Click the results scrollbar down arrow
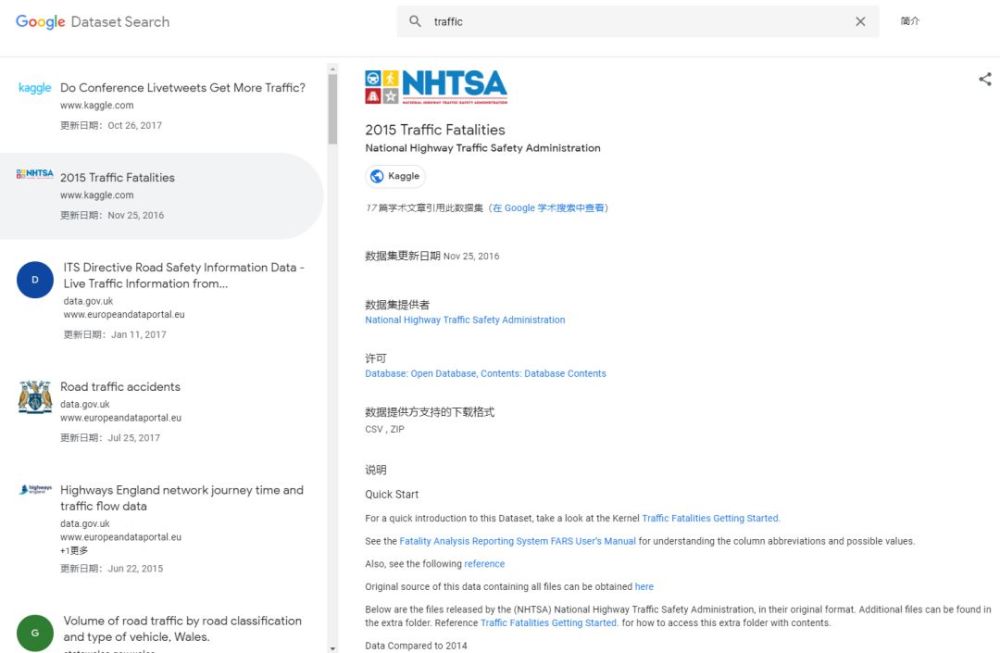Image resolution: width=1000 pixels, height=653 pixels. [333, 648]
